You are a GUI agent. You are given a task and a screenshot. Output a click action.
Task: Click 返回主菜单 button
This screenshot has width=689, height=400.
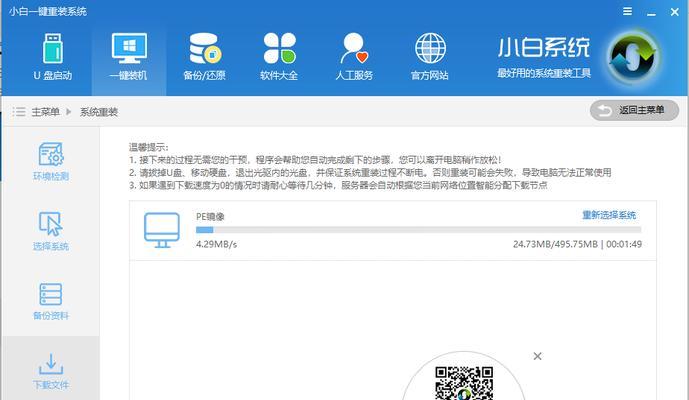tap(634, 110)
